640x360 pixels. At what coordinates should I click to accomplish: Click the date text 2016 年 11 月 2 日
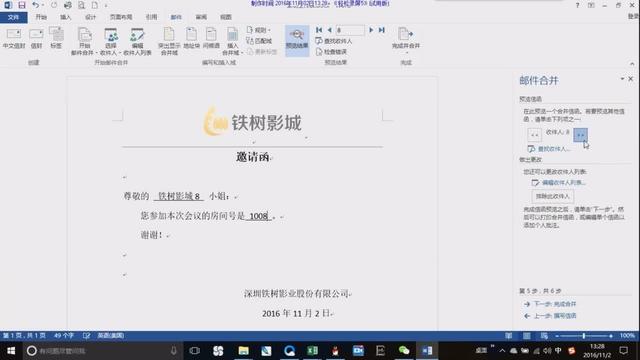click(x=296, y=313)
